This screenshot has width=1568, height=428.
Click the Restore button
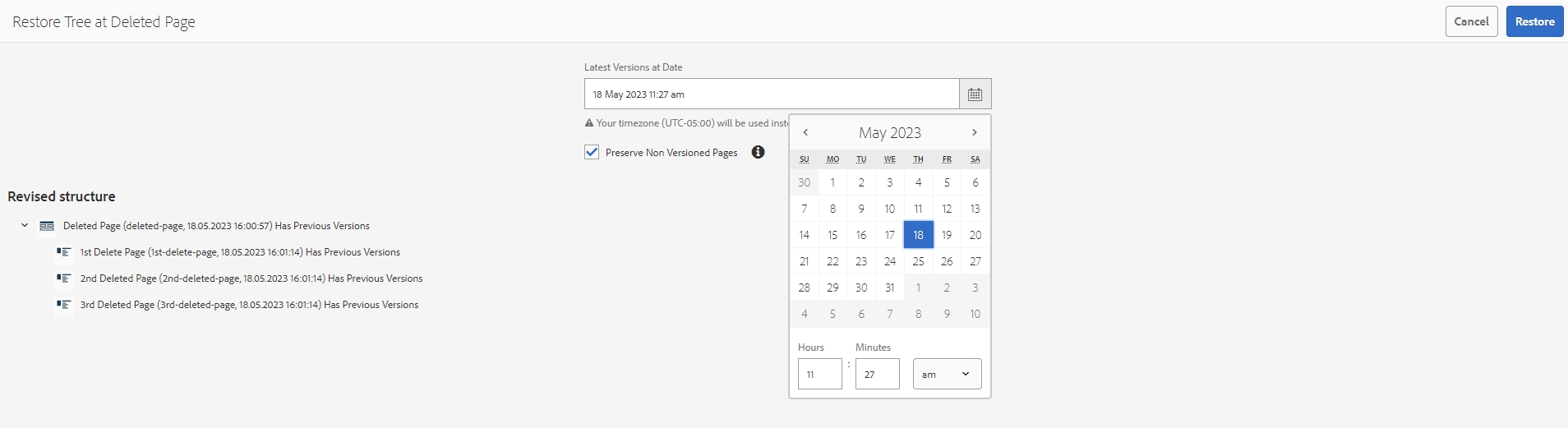pos(1534,21)
